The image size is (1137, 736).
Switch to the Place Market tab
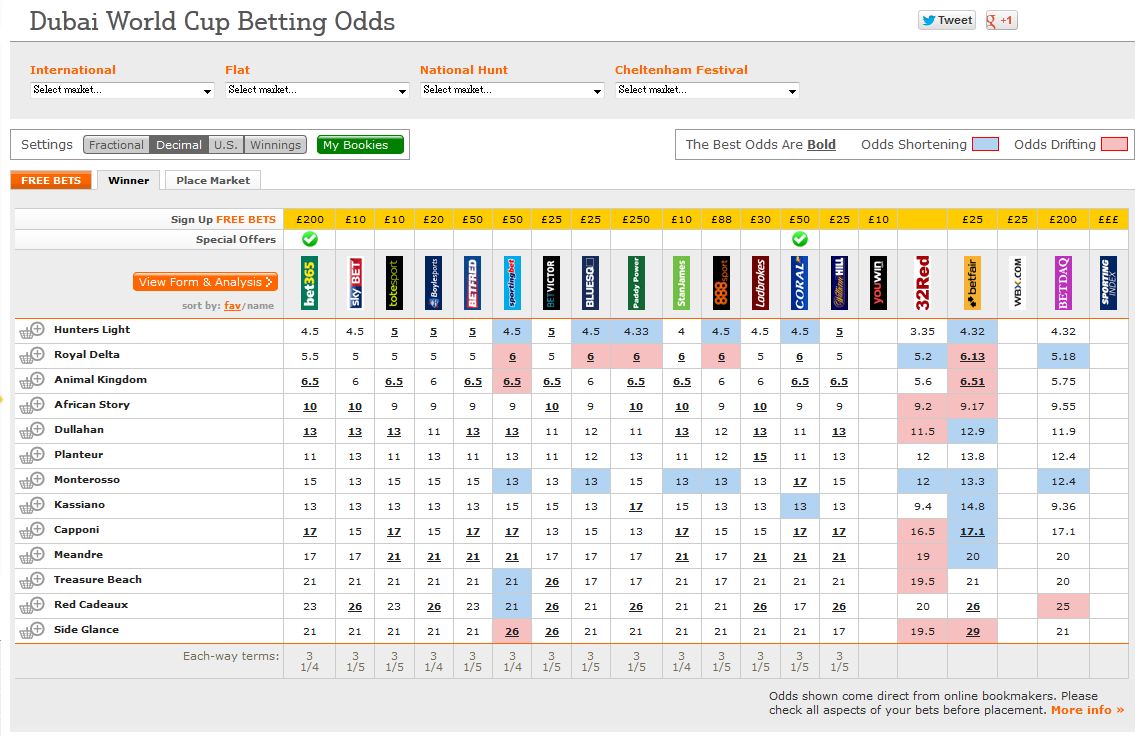[x=212, y=180]
